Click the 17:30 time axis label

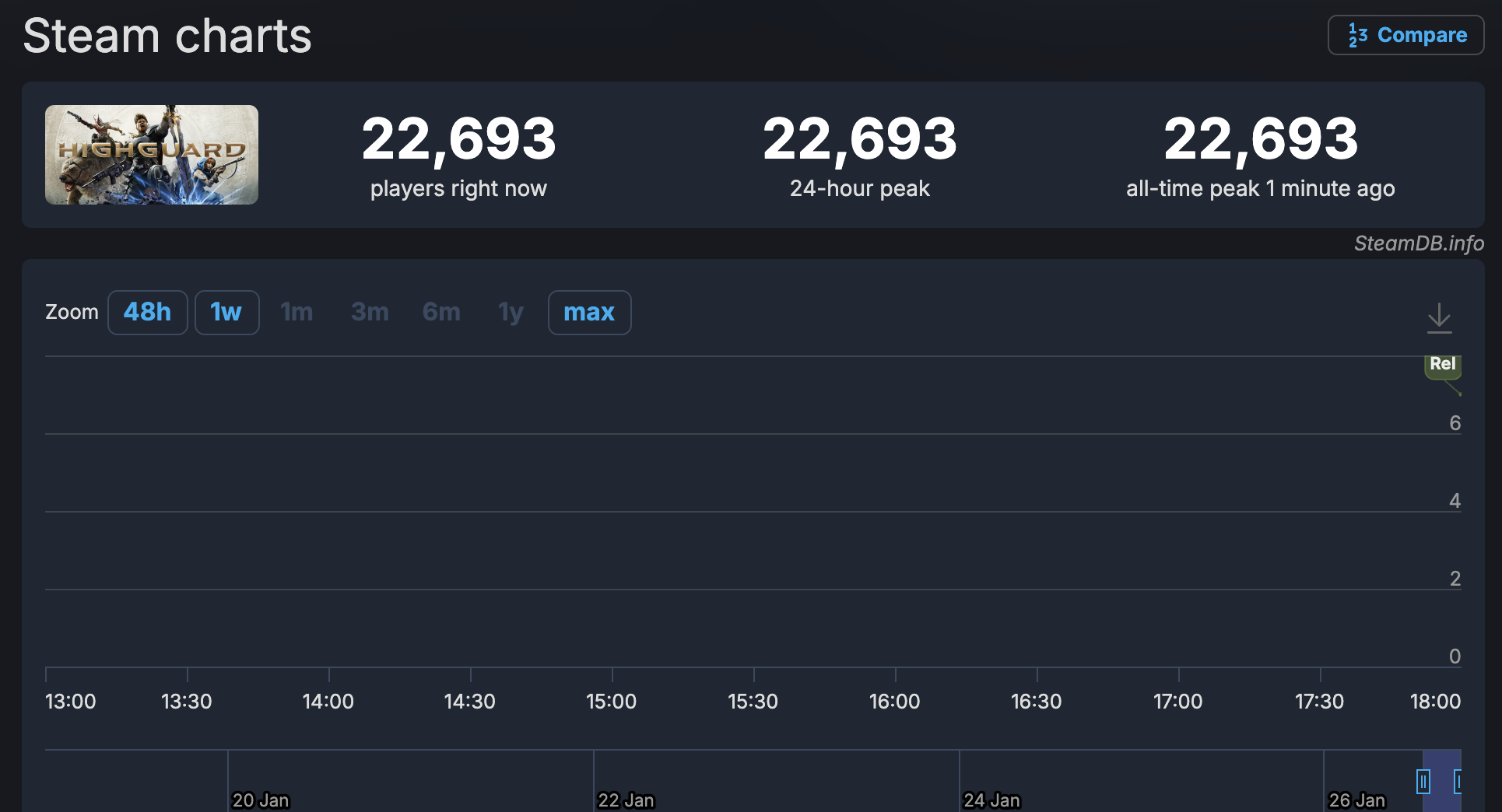pos(1319,702)
